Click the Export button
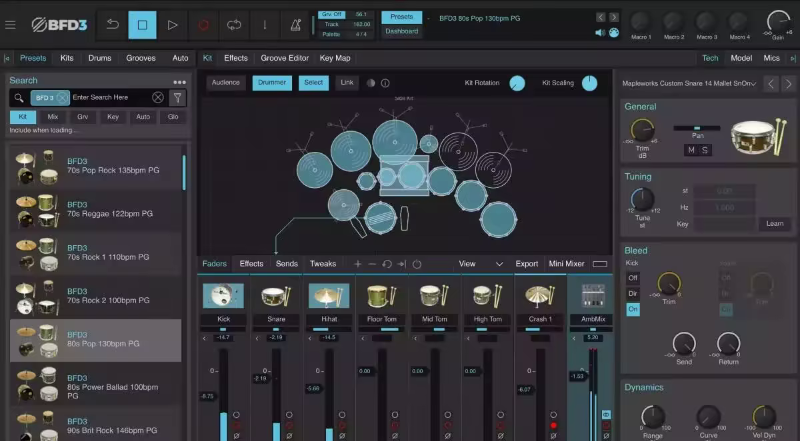 pyautogui.click(x=526, y=264)
